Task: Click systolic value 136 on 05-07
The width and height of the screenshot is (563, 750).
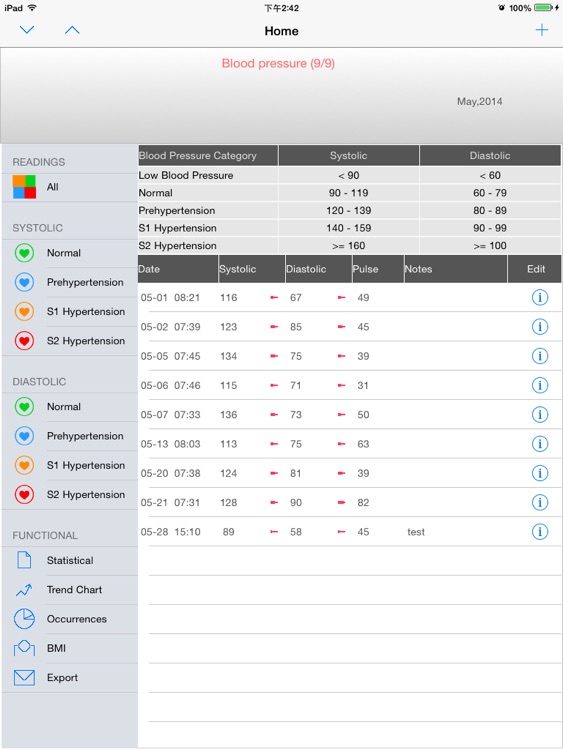Action: coord(229,415)
